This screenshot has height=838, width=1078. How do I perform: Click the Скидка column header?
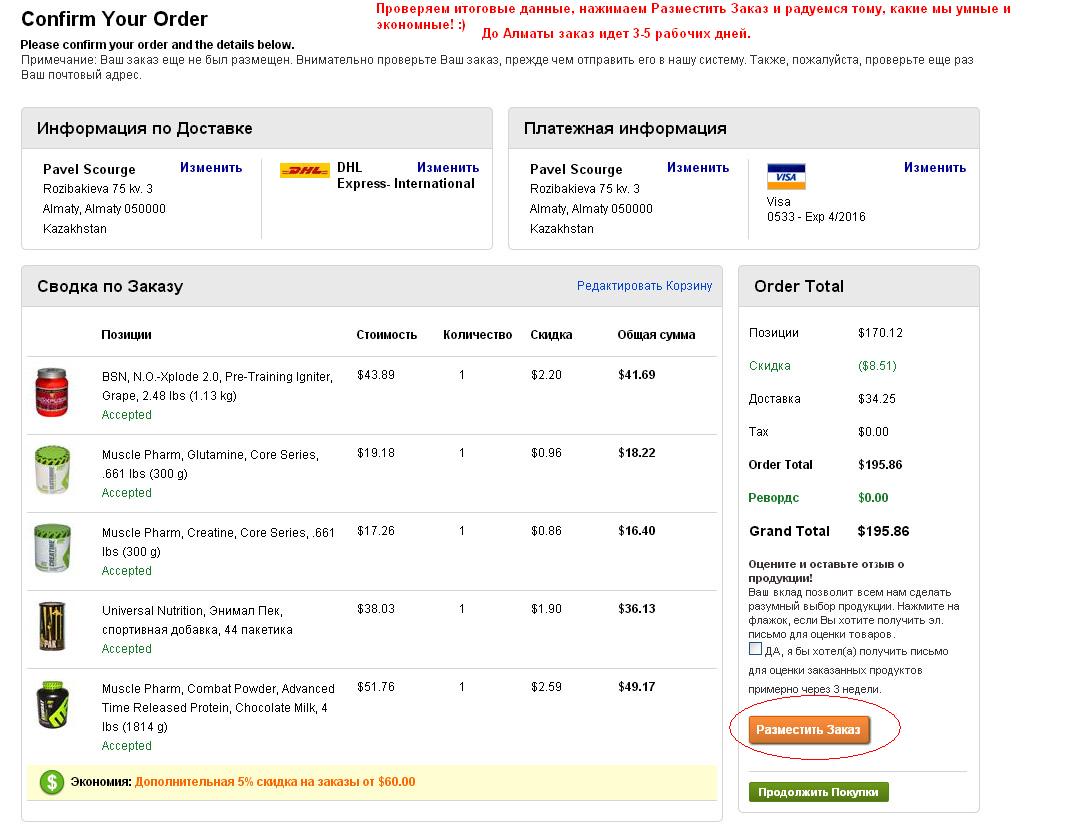tap(551, 335)
